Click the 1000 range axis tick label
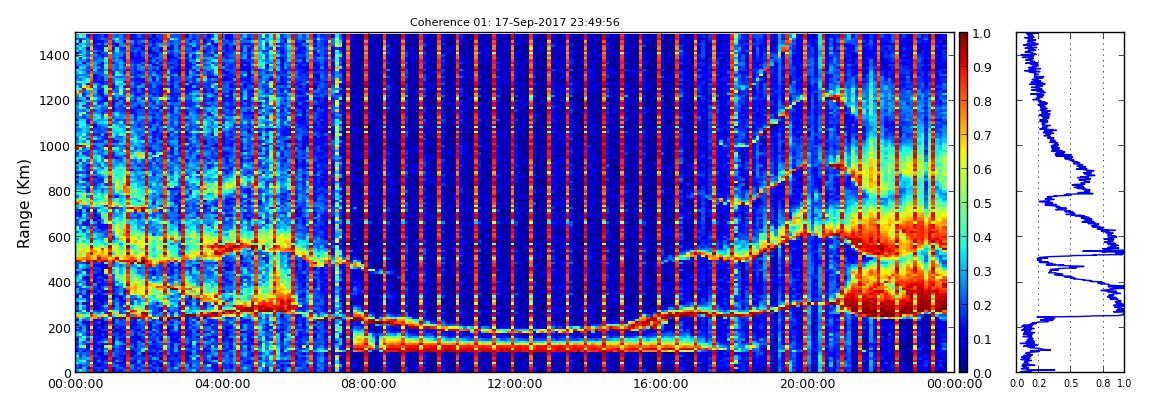Viewport: 1150px width, 407px height. coord(54,146)
